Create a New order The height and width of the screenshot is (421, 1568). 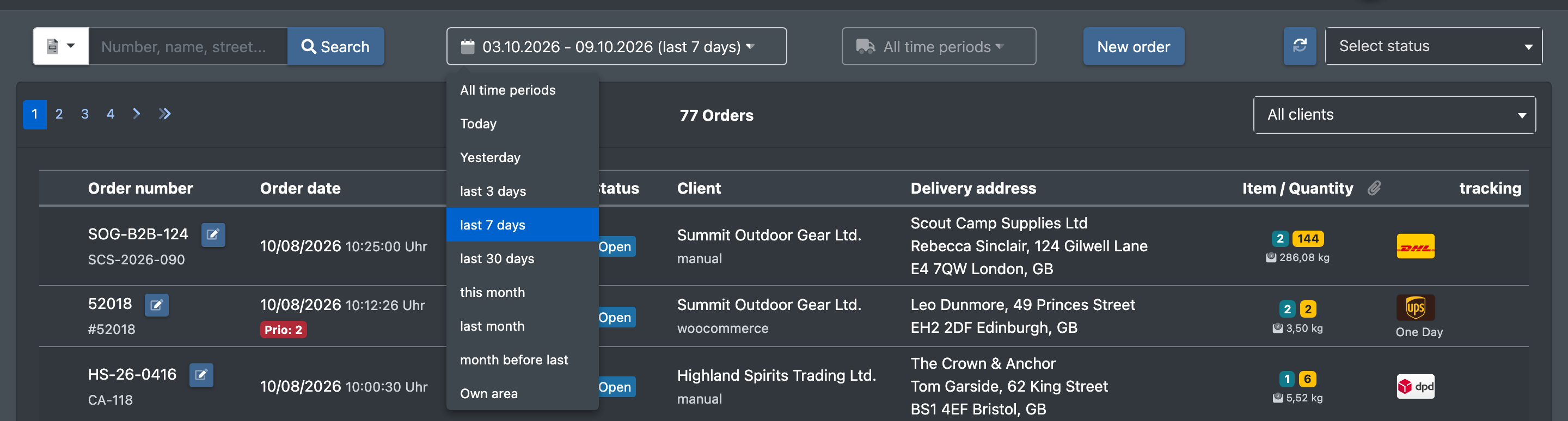point(1134,46)
